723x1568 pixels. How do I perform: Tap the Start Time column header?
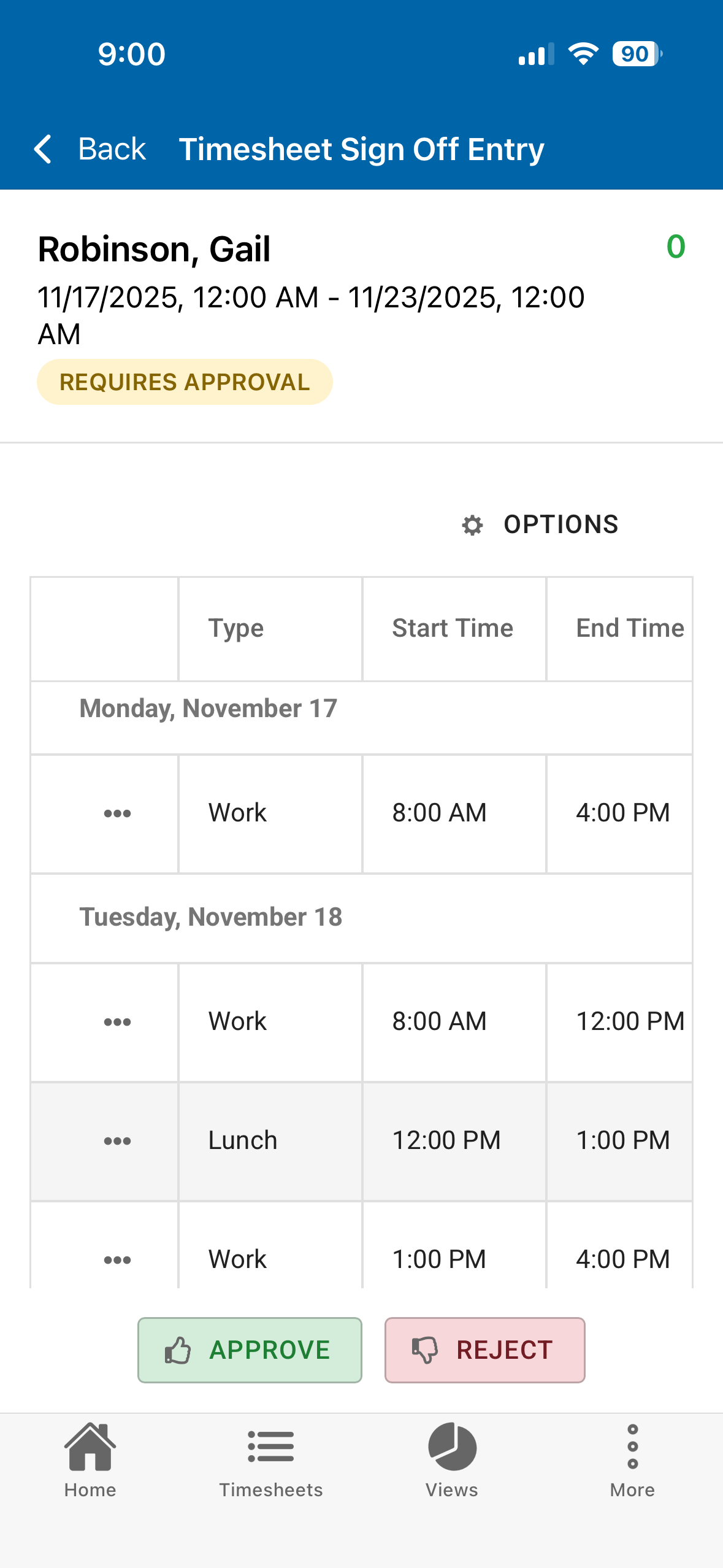[453, 628]
